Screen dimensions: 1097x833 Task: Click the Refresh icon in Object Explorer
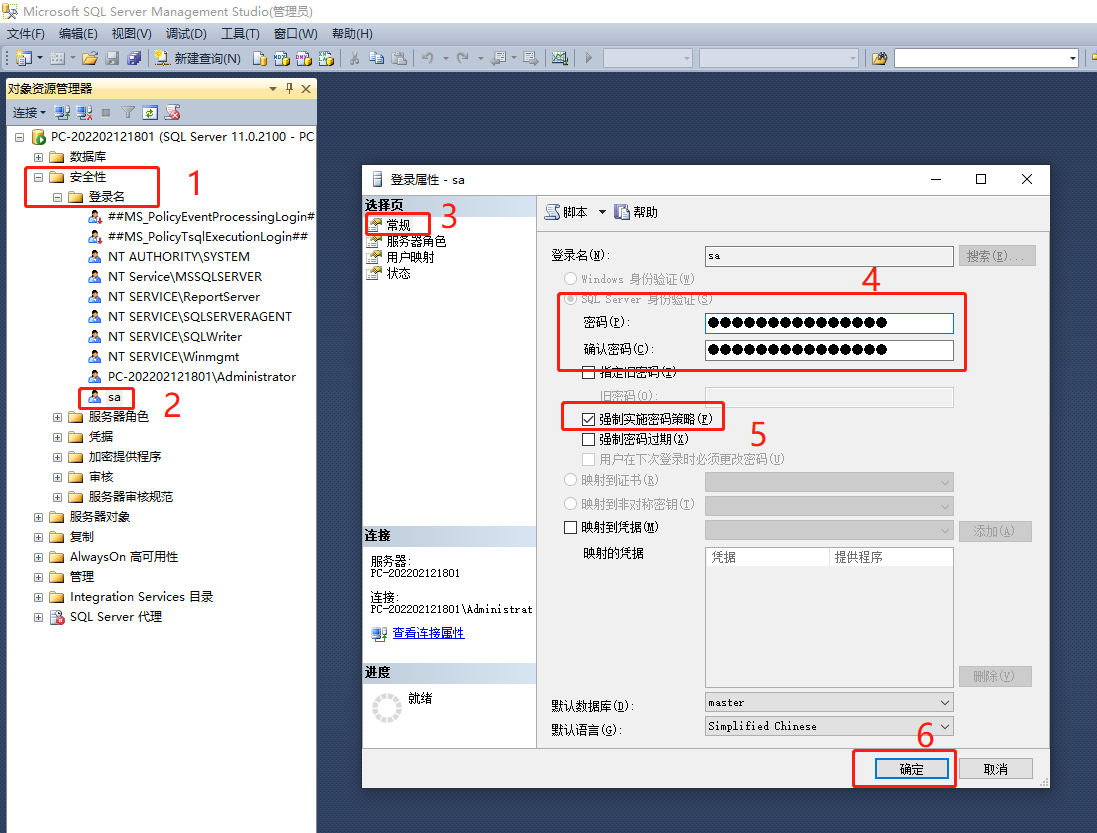150,112
